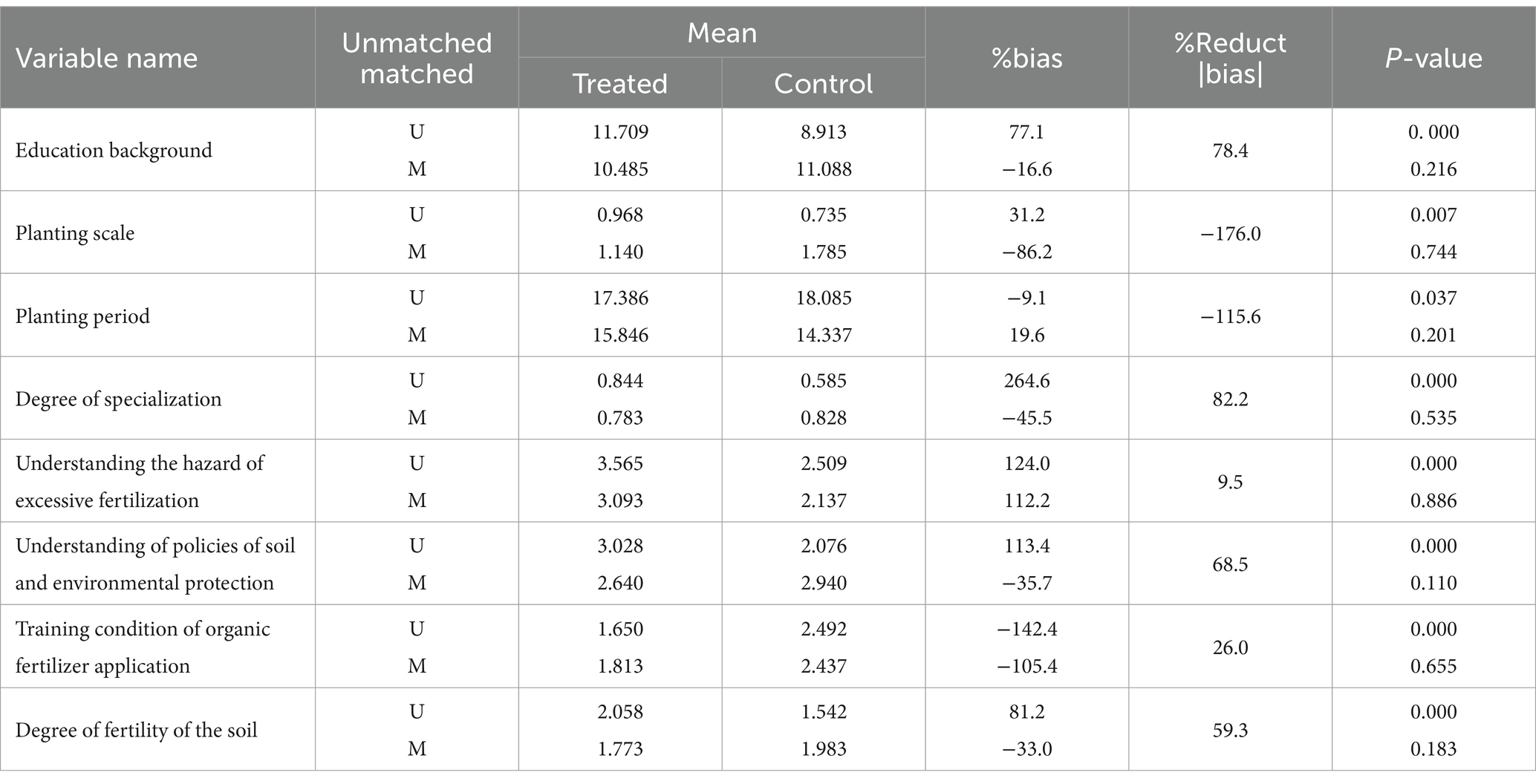Click the "Treated" sub-header
1536x784 pixels.
620,84
